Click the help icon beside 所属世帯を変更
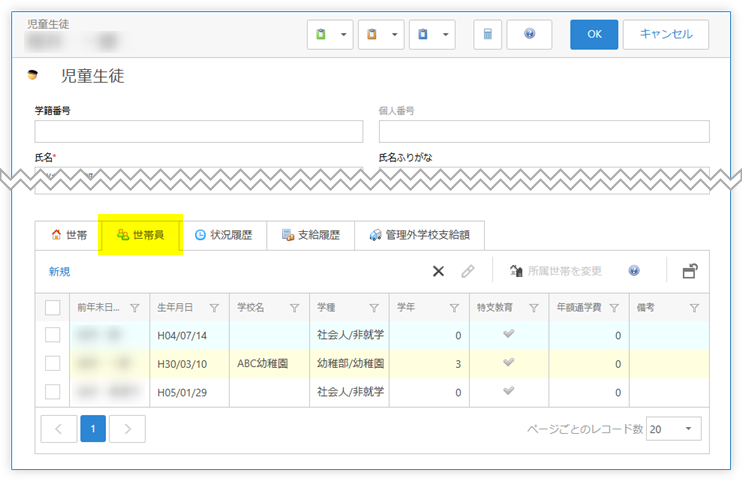This screenshot has height=481, width=742. pyautogui.click(x=634, y=271)
